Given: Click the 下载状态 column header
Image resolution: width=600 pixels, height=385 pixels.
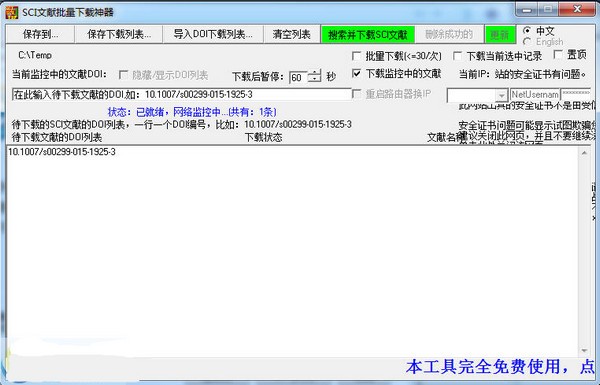Looking at the screenshot, I should (x=264, y=137).
